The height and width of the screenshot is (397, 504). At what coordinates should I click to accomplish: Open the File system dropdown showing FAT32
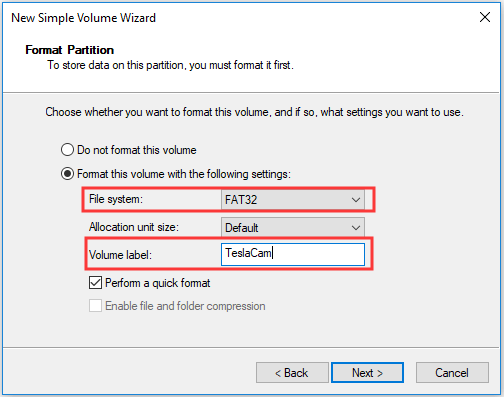click(293, 200)
